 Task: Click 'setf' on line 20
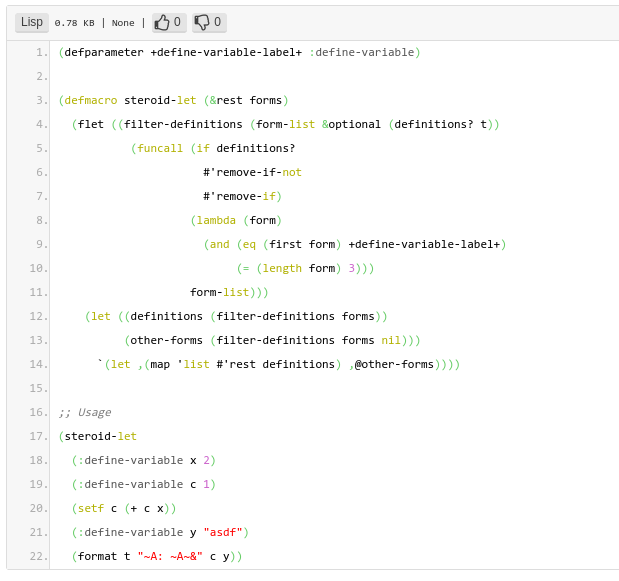(x=91, y=508)
